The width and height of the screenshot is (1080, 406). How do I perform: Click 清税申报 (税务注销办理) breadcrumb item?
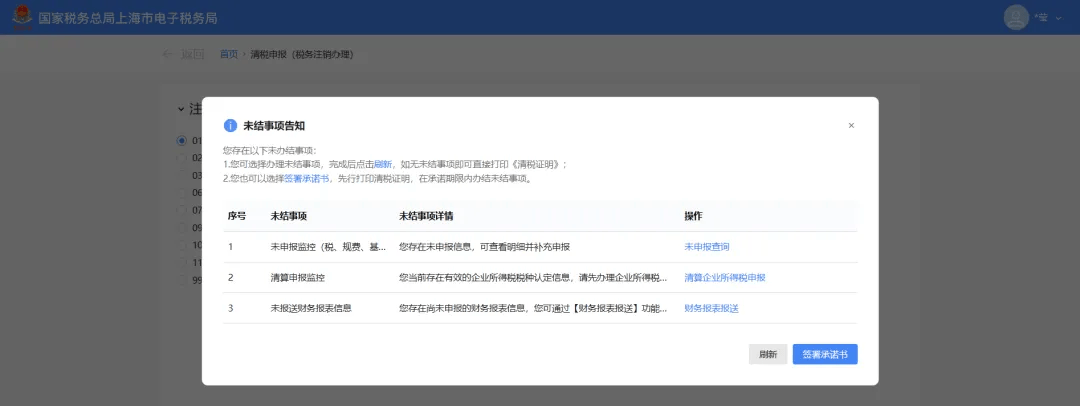[302, 54]
